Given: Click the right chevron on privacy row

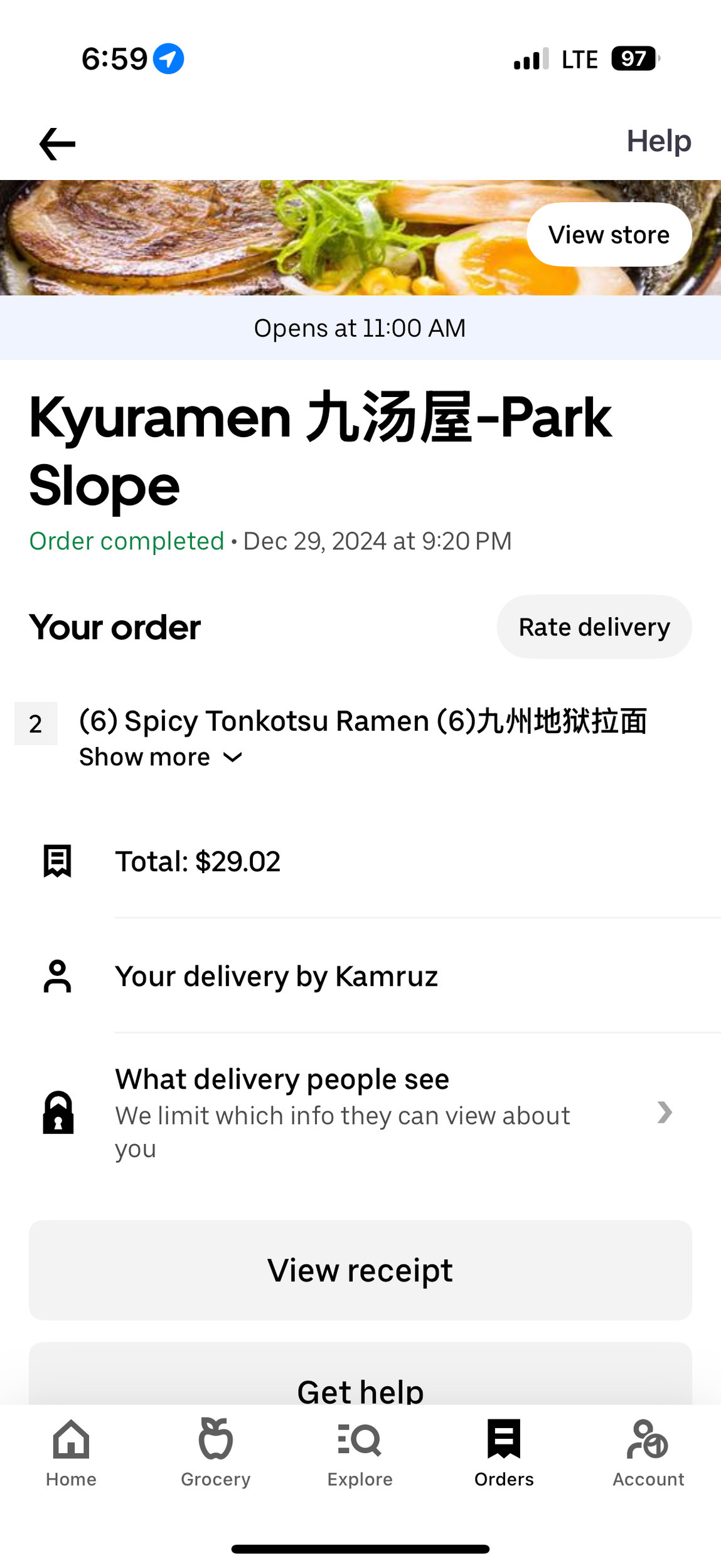Looking at the screenshot, I should click(665, 1113).
